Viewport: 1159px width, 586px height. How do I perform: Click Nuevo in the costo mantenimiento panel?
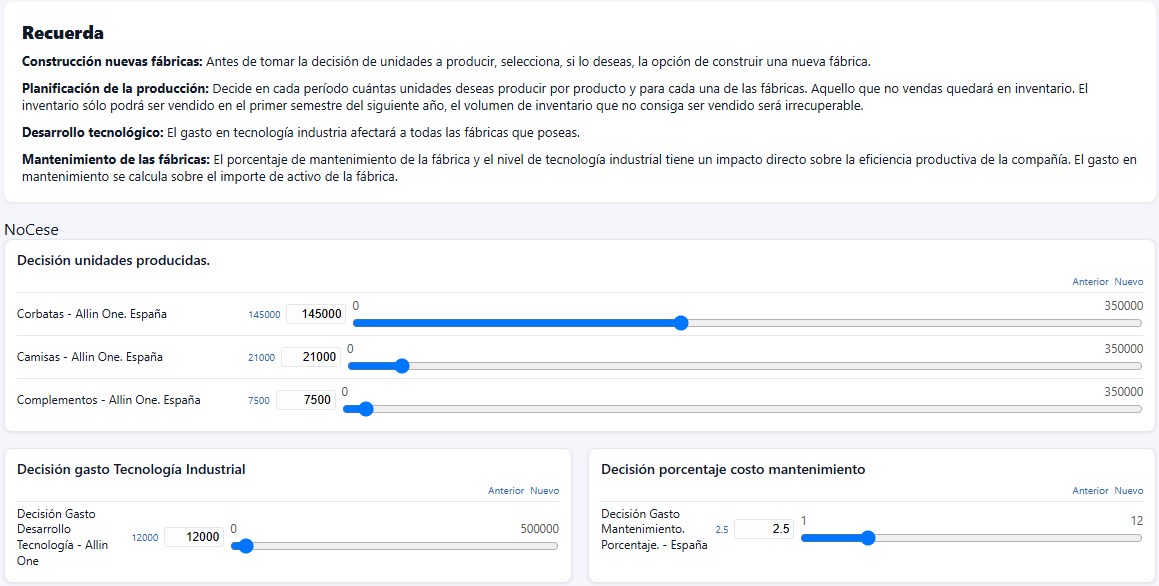(x=1129, y=491)
